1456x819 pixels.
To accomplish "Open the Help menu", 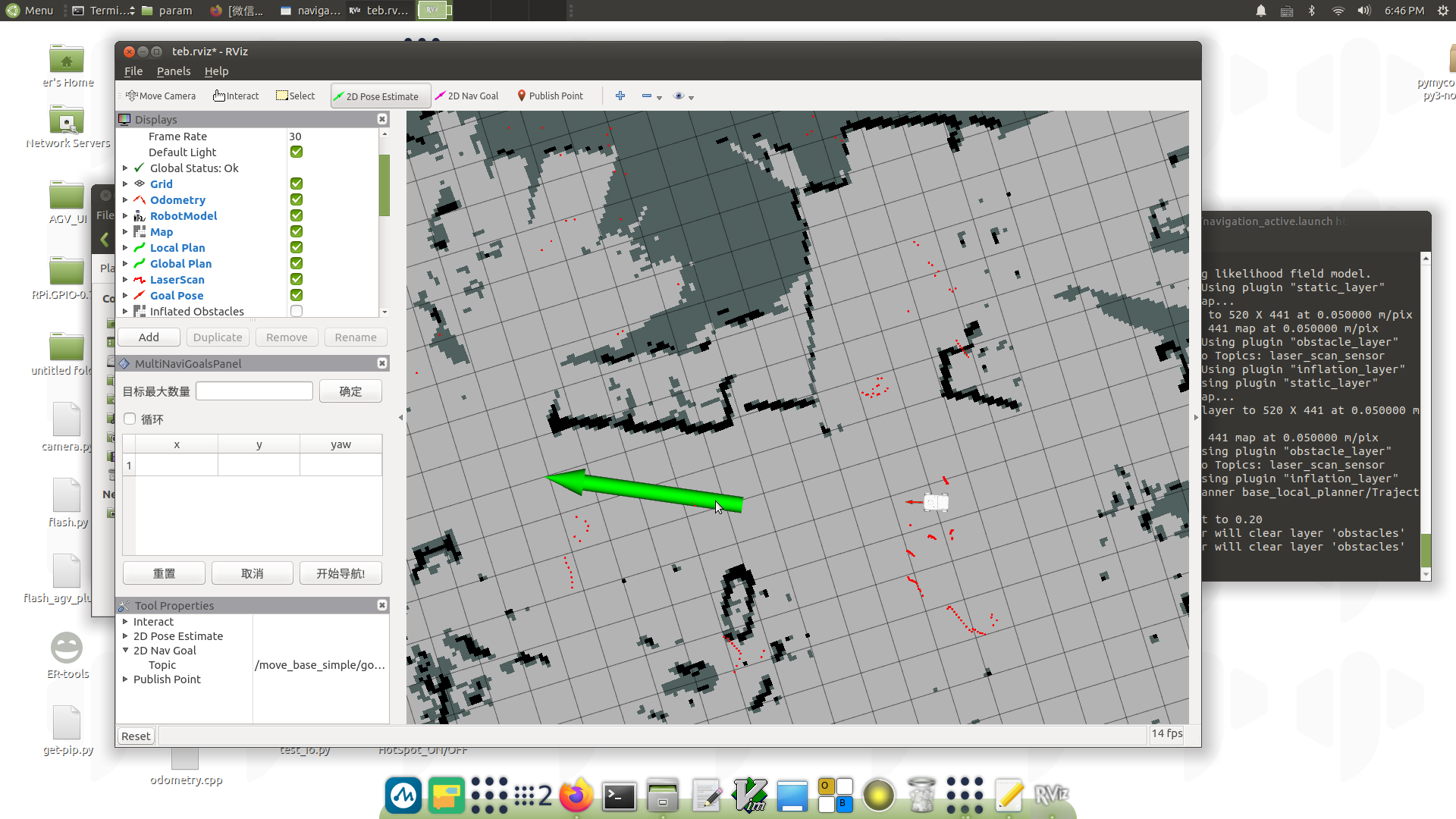I will [x=216, y=71].
